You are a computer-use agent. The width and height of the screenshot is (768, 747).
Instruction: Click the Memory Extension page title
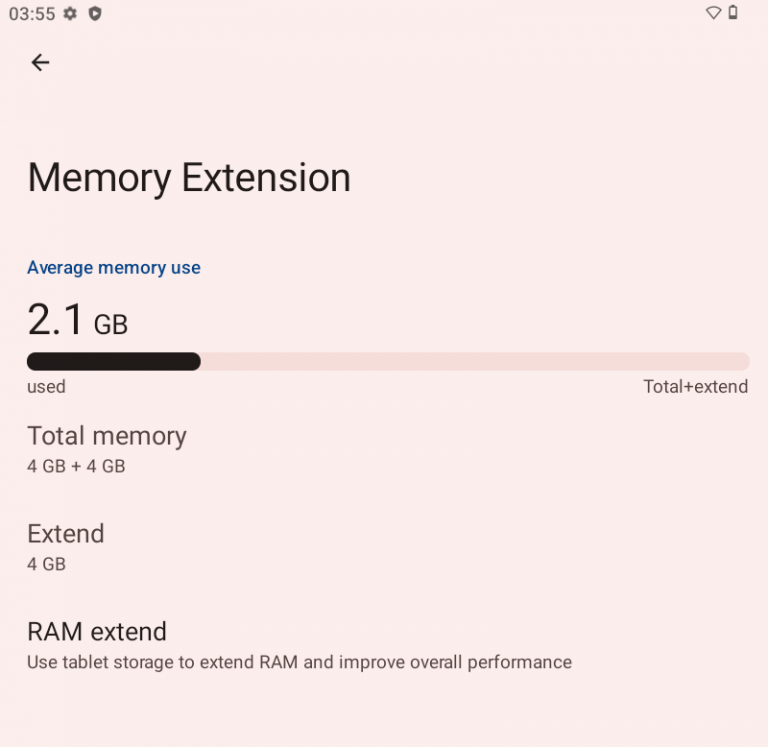tap(189, 178)
